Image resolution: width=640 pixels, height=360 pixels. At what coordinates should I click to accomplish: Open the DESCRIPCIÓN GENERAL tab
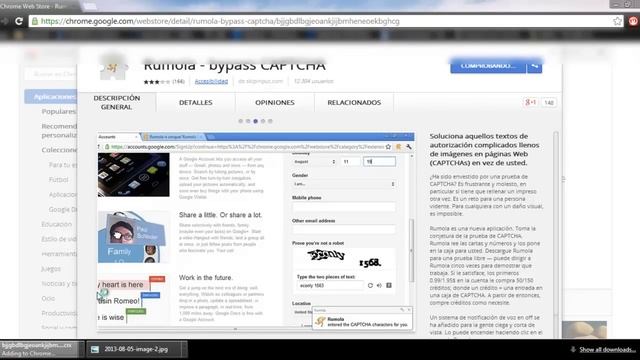(117, 102)
